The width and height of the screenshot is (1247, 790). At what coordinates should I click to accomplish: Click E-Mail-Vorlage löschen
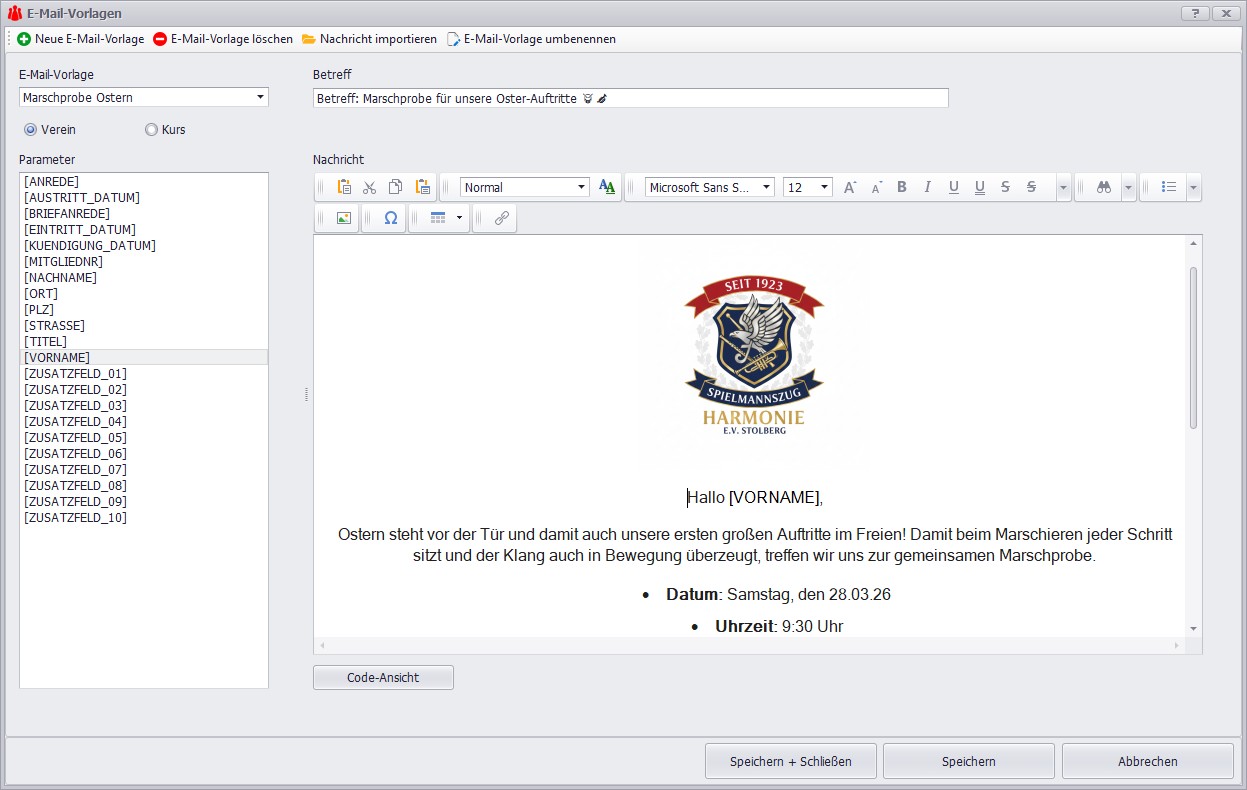click(223, 39)
